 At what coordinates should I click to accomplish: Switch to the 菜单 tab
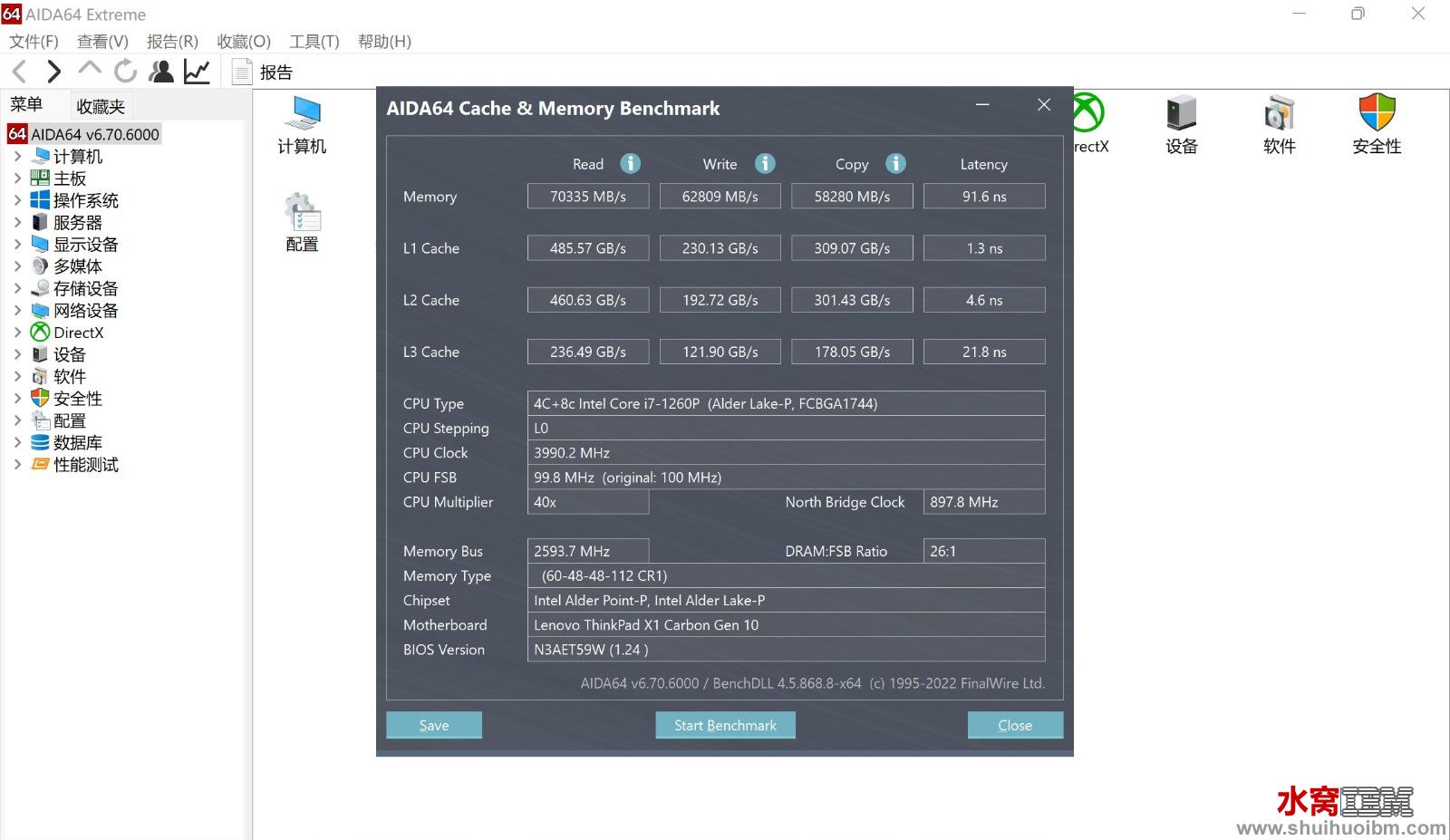pyautogui.click(x=26, y=105)
